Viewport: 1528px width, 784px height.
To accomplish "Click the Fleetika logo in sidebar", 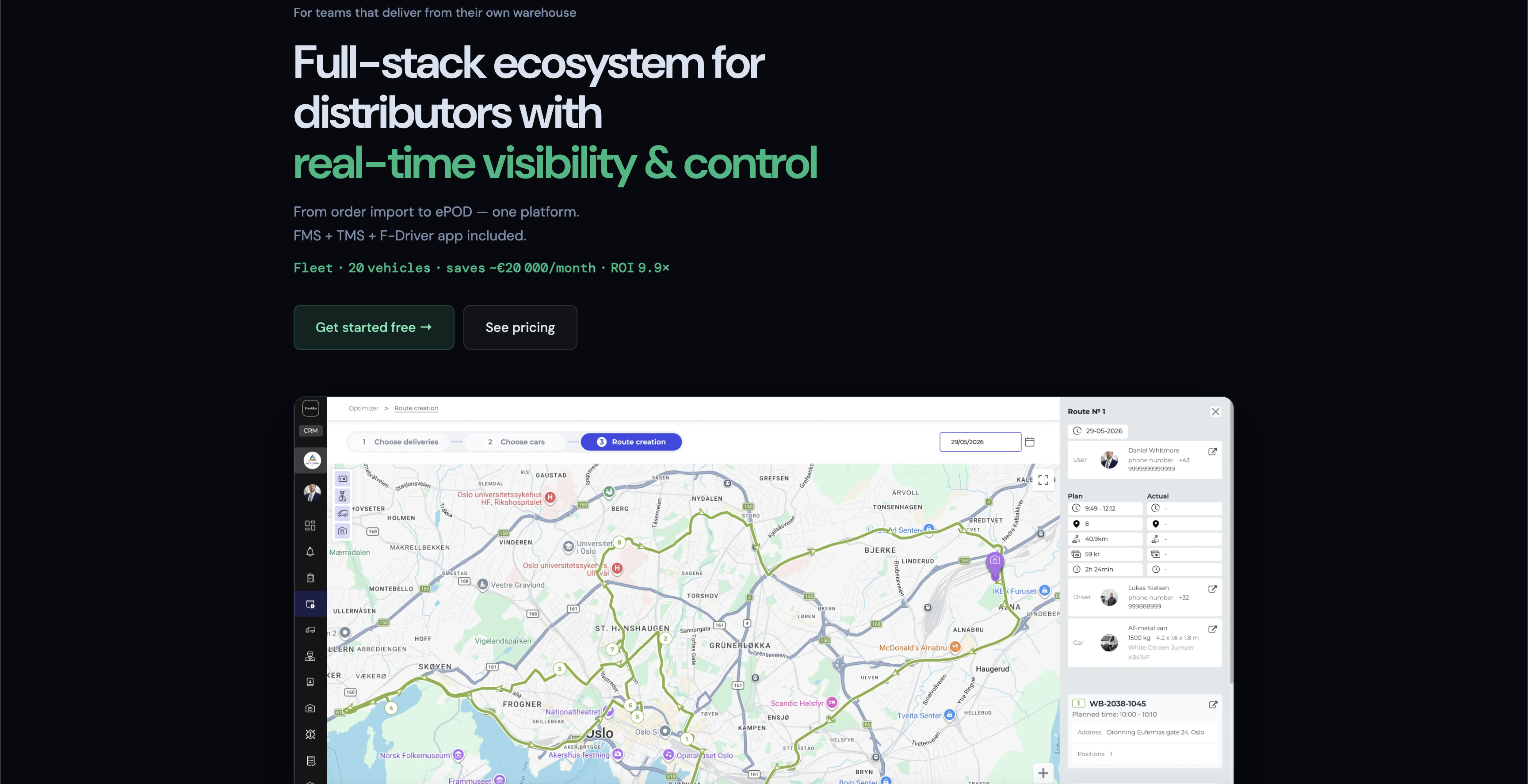I will click(311, 408).
